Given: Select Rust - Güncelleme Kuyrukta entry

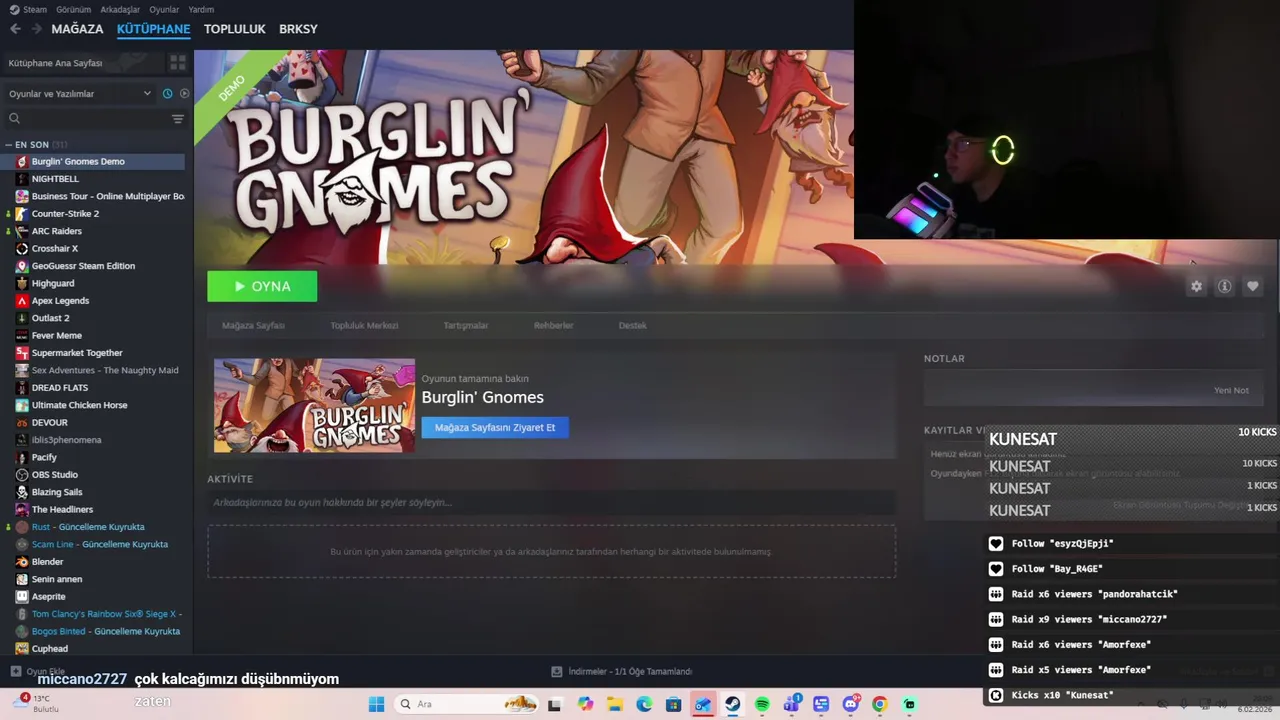Looking at the screenshot, I should 88,527.
